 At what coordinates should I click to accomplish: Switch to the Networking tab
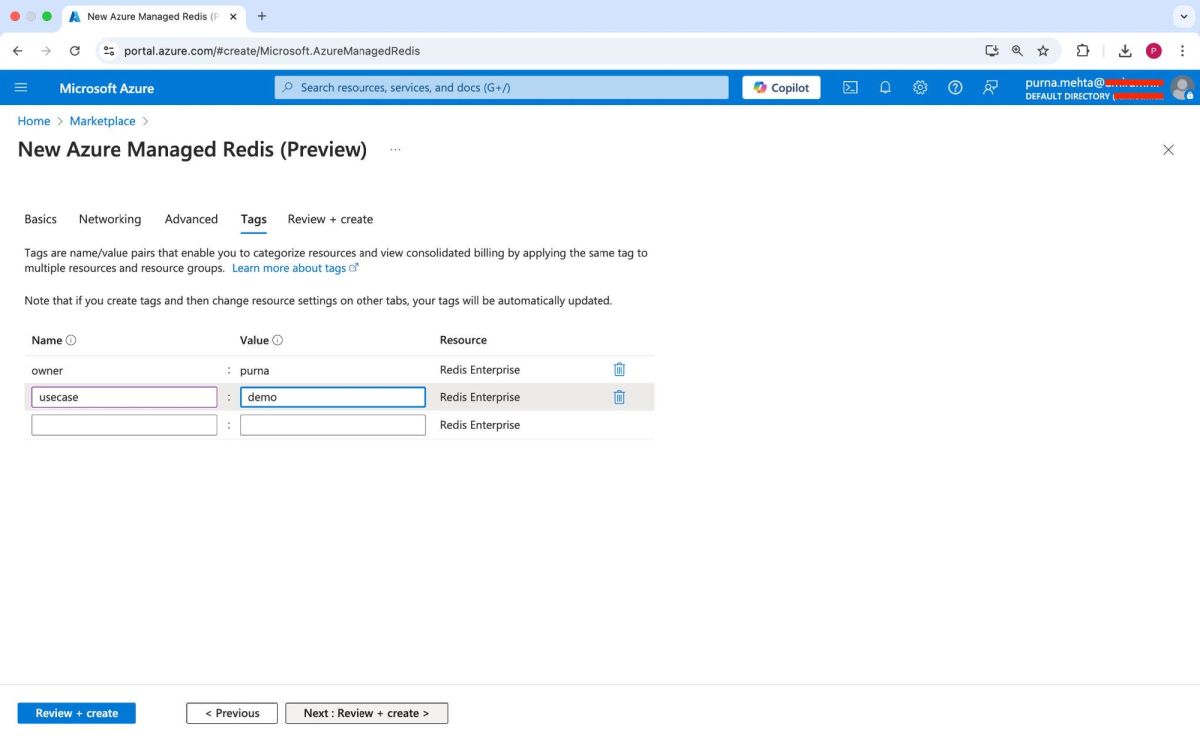[109, 219]
